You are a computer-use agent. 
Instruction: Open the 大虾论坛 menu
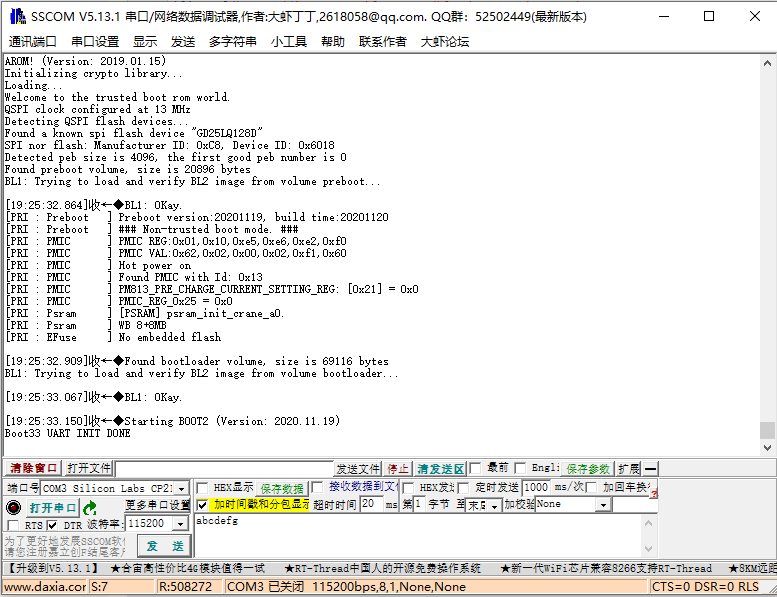tap(444, 42)
